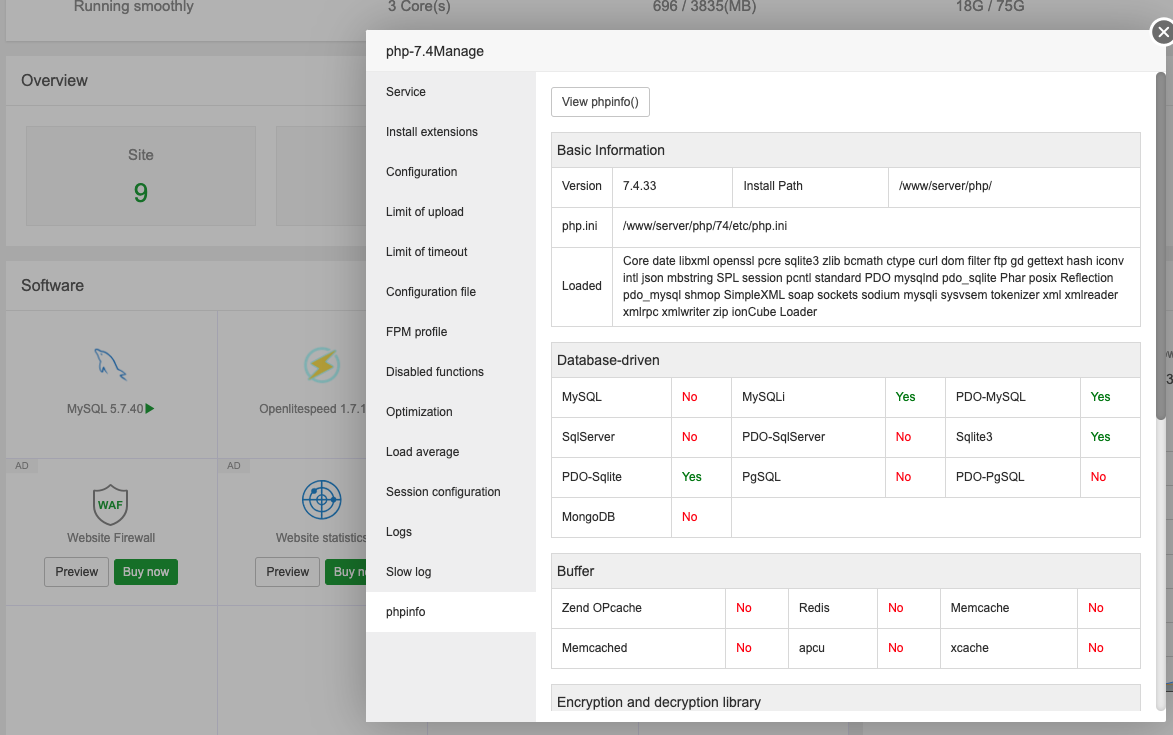View the Slow log
This screenshot has height=735, width=1173.
pyautogui.click(x=409, y=572)
